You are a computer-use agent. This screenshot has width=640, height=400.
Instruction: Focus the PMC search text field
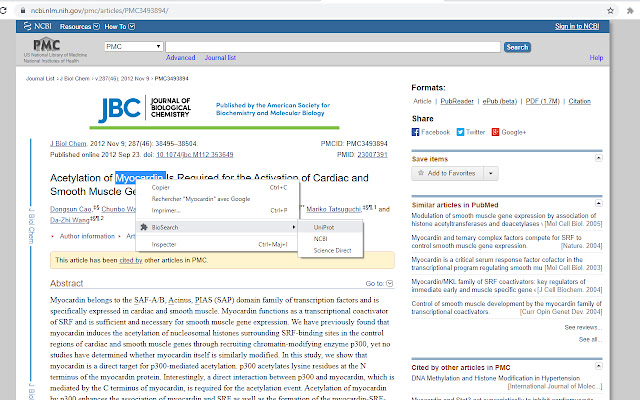[333, 47]
